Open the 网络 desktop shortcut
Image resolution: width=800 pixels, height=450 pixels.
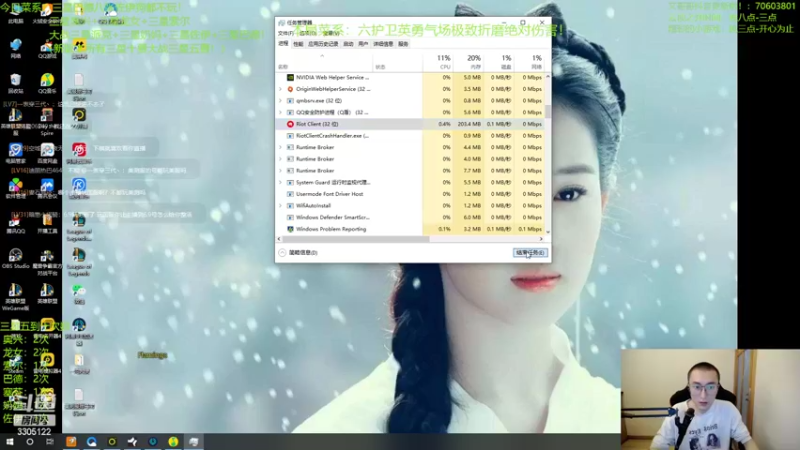tap(16, 48)
